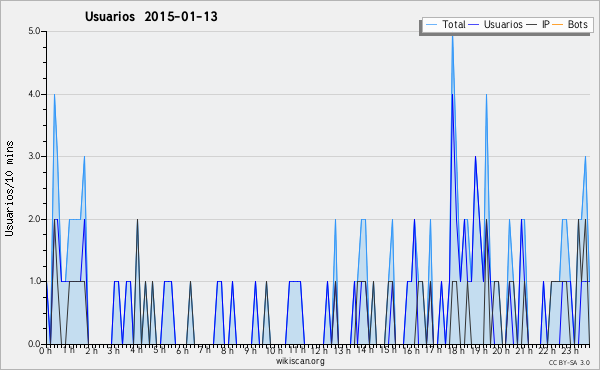Screen dimensions: 600x370
Task: Click the y-axis value 3.0
Action: coord(34,156)
